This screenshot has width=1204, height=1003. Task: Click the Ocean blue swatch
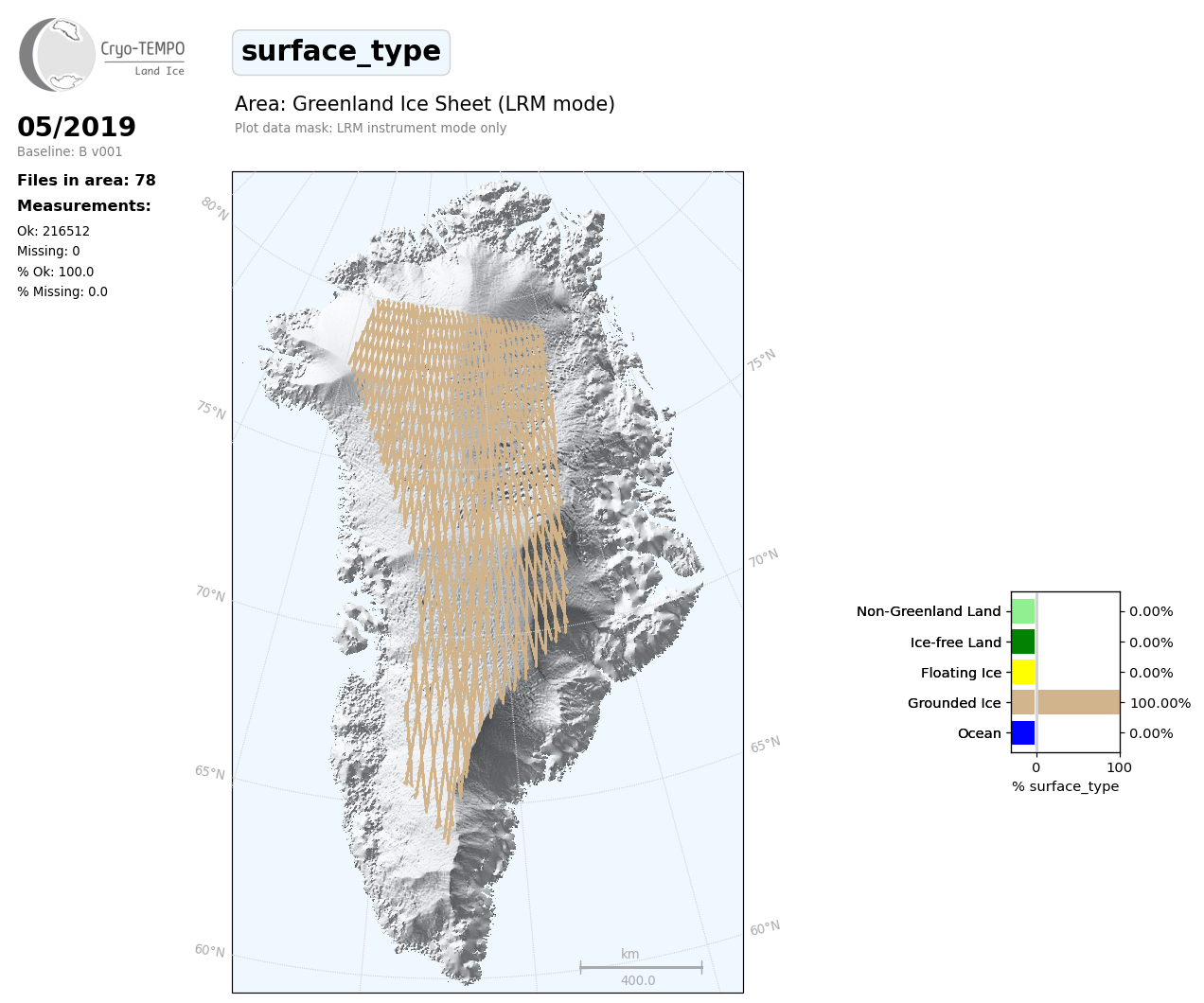[x=1023, y=733]
